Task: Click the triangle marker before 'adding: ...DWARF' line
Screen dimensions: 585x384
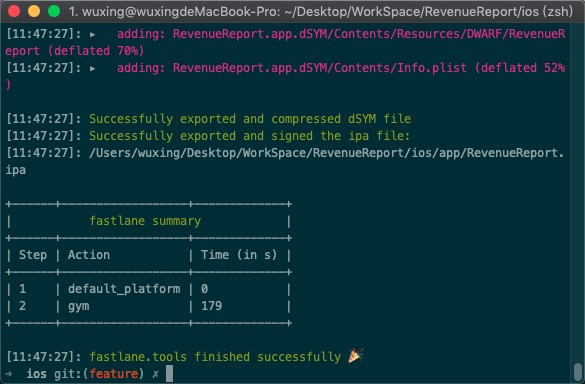Action: [x=93, y=35]
